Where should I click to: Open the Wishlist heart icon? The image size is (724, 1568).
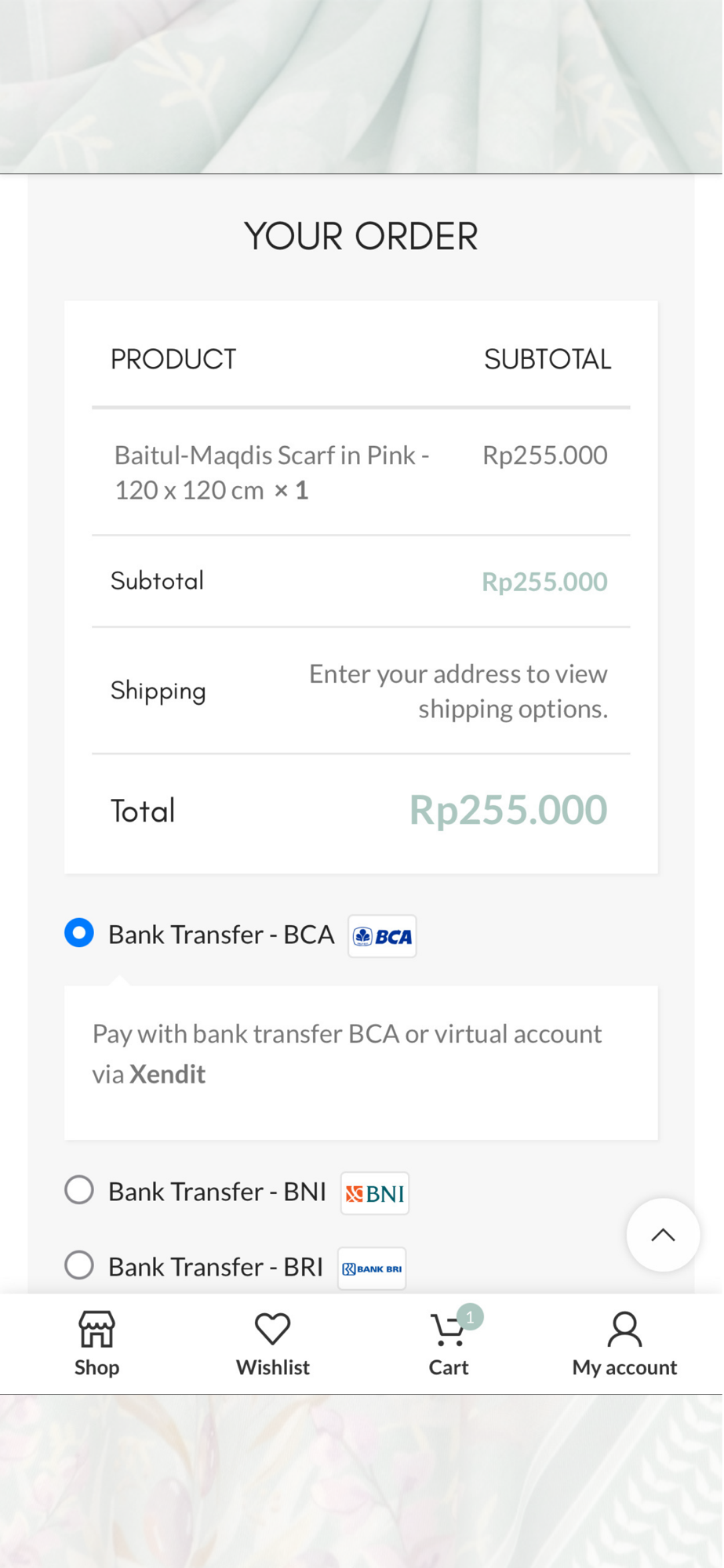(x=273, y=1329)
